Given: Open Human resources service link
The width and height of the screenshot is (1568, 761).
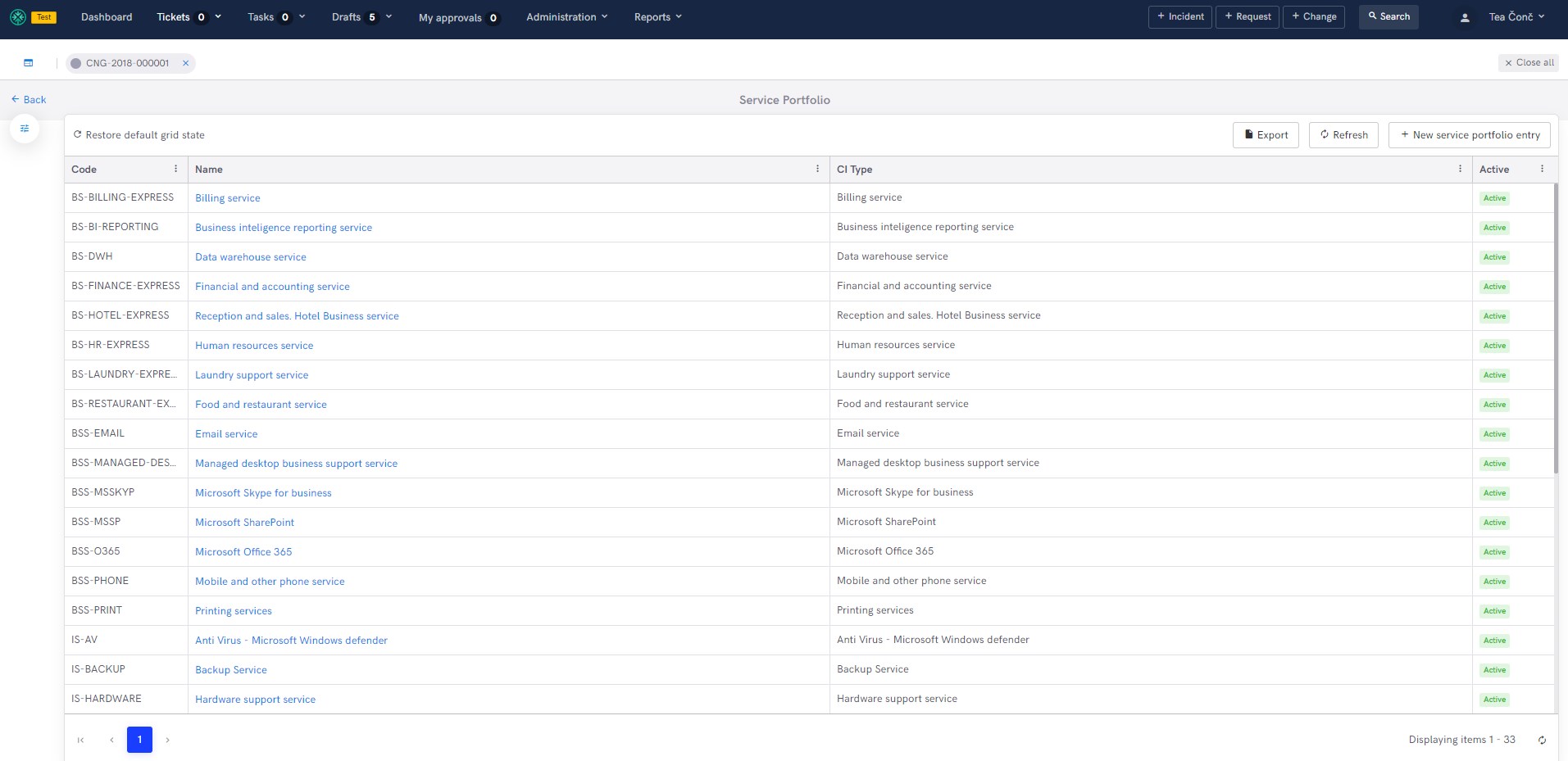Looking at the screenshot, I should 254,346.
